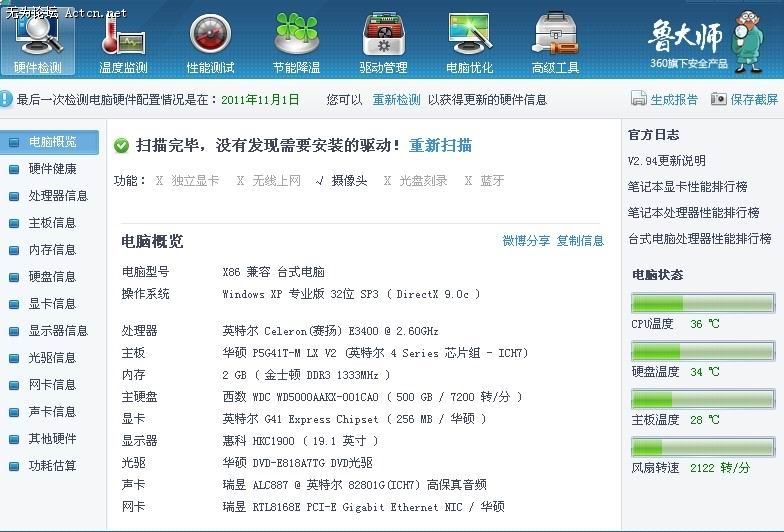Click the 重新扫描 rescan link
Viewport: 784px width, 532px height.
pyautogui.click(x=440, y=145)
